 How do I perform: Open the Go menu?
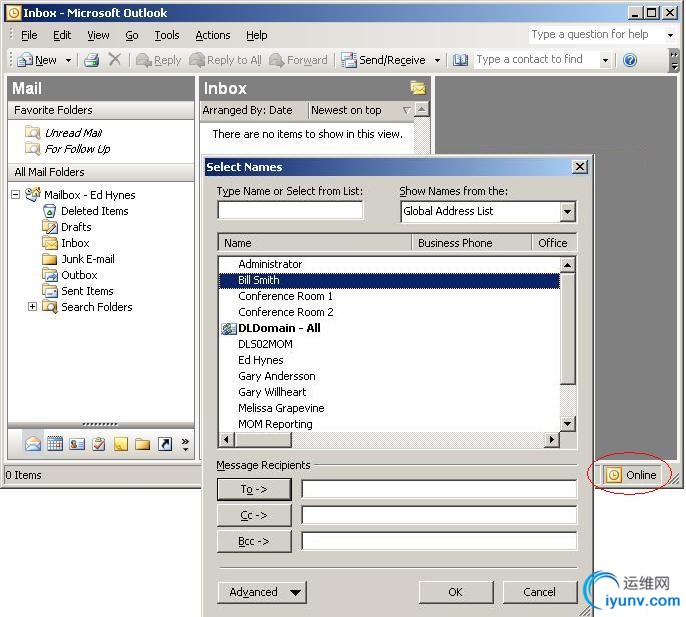coord(132,35)
